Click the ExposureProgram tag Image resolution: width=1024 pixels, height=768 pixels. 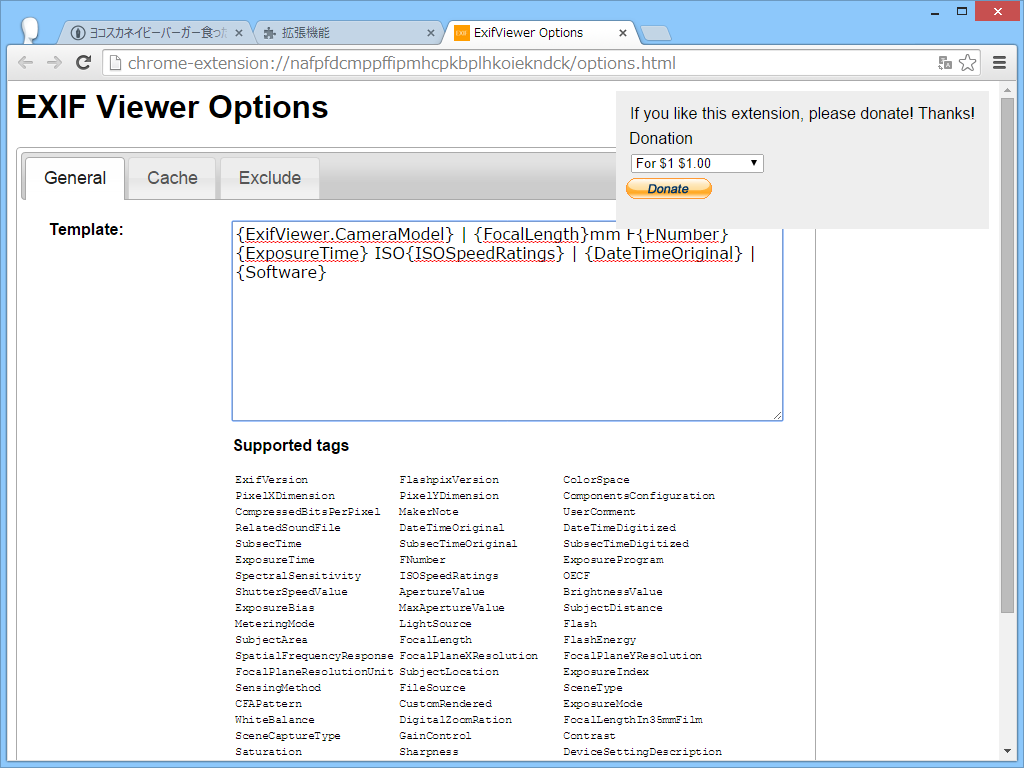pos(613,560)
